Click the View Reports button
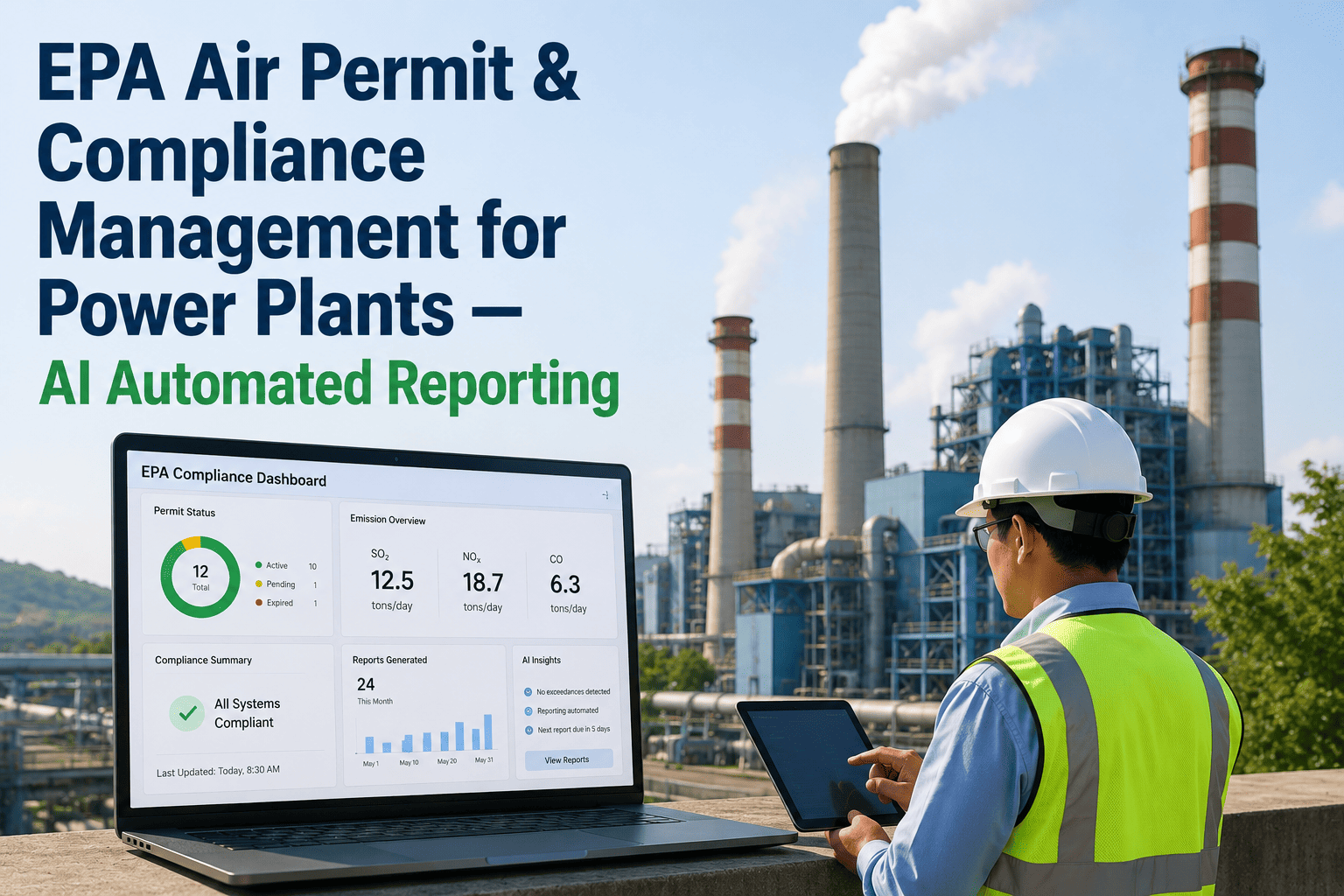Image resolution: width=1344 pixels, height=896 pixels. (x=568, y=759)
